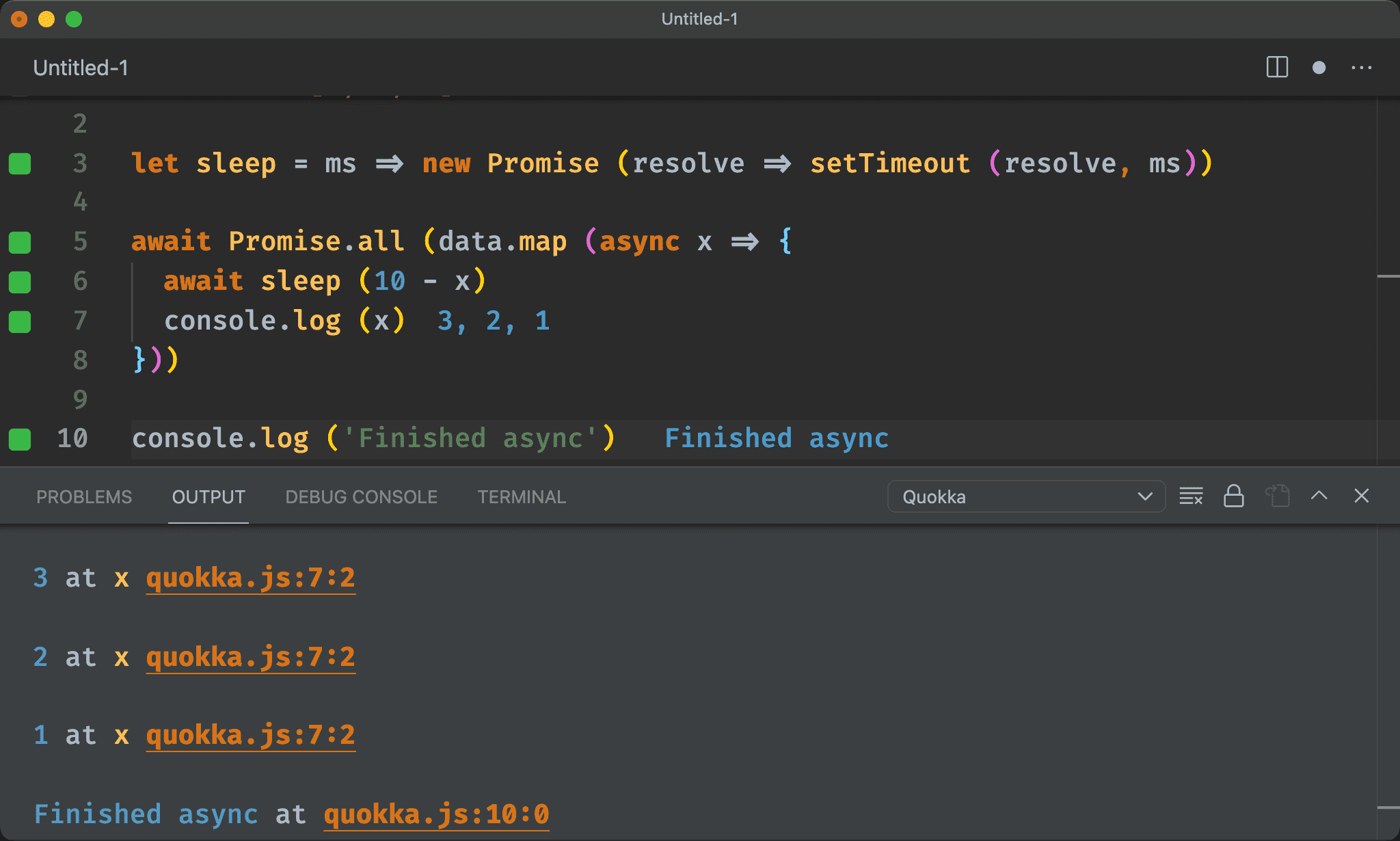Switch to the DEBUG CONSOLE tab
The height and width of the screenshot is (841, 1400).
[x=361, y=497]
